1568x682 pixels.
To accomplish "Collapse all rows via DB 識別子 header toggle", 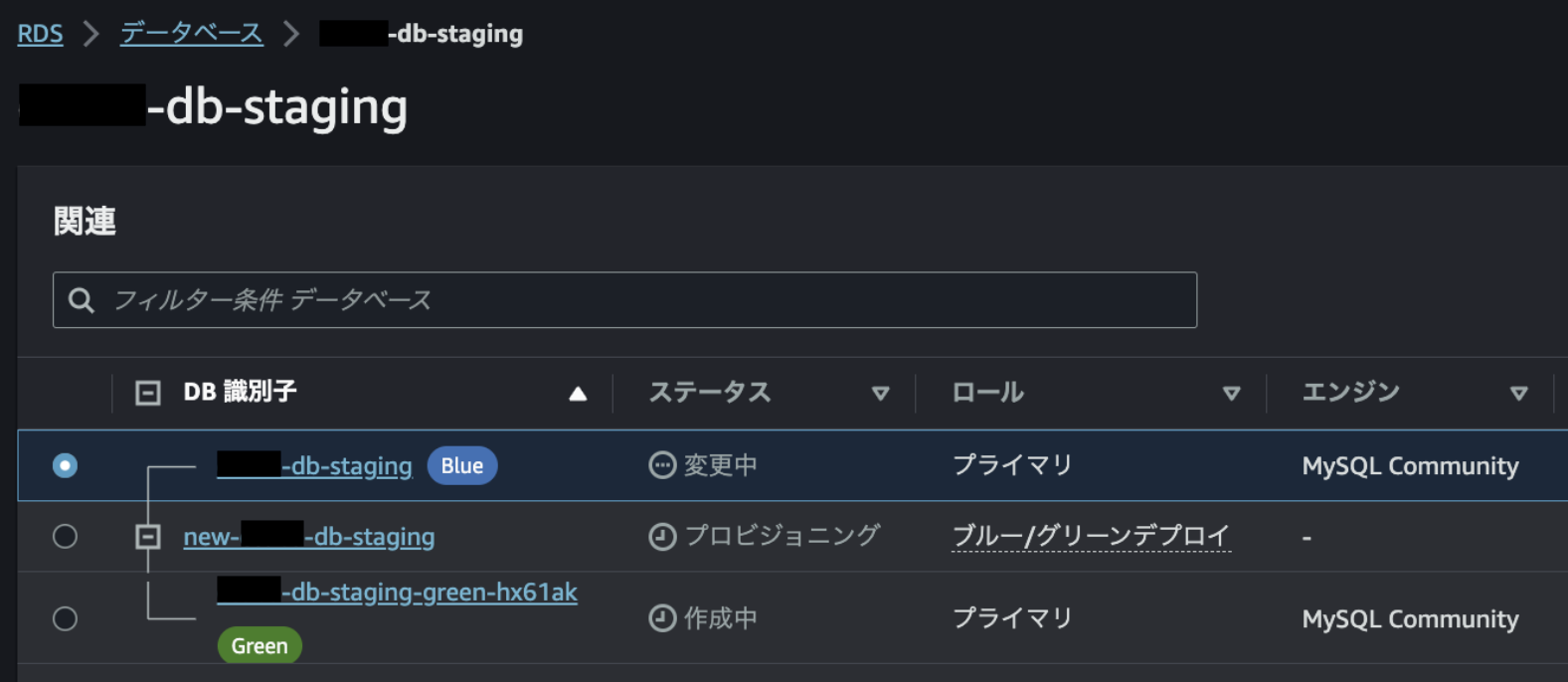I will coord(148,393).
